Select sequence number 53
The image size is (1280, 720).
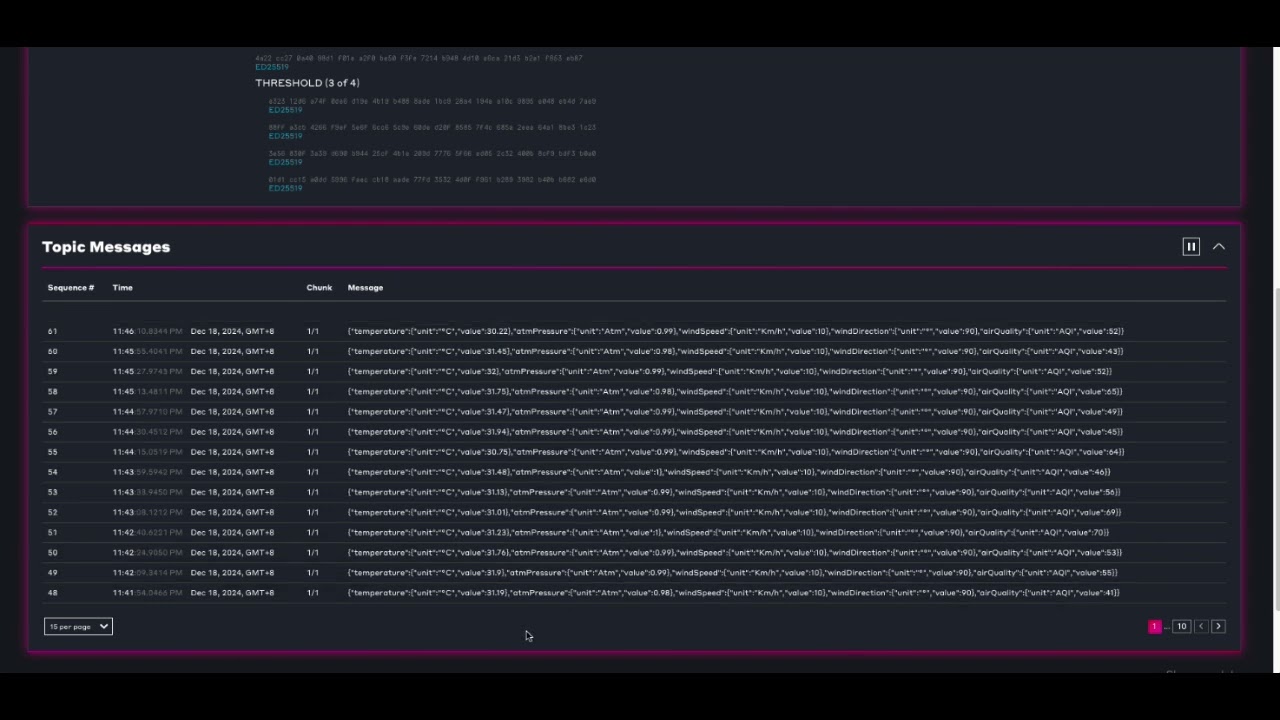[x=52, y=492]
